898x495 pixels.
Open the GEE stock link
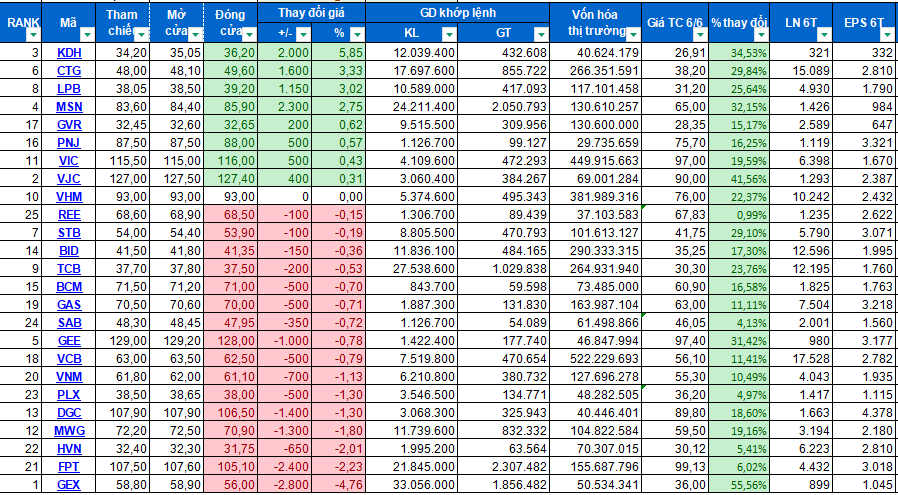[69, 341]
